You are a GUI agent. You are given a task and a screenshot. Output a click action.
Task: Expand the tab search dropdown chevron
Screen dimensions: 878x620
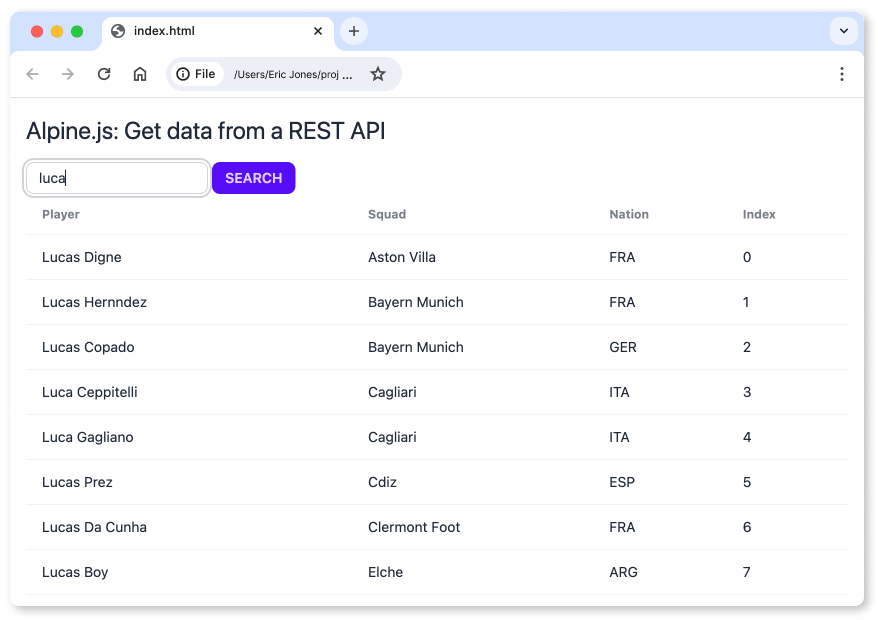pos(843,31)
